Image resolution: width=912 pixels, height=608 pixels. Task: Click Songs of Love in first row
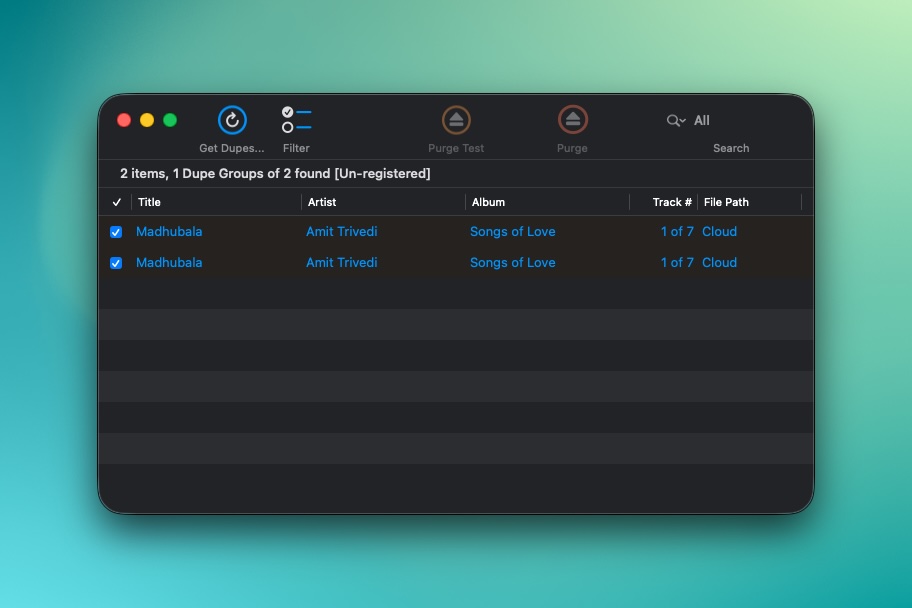512,232
